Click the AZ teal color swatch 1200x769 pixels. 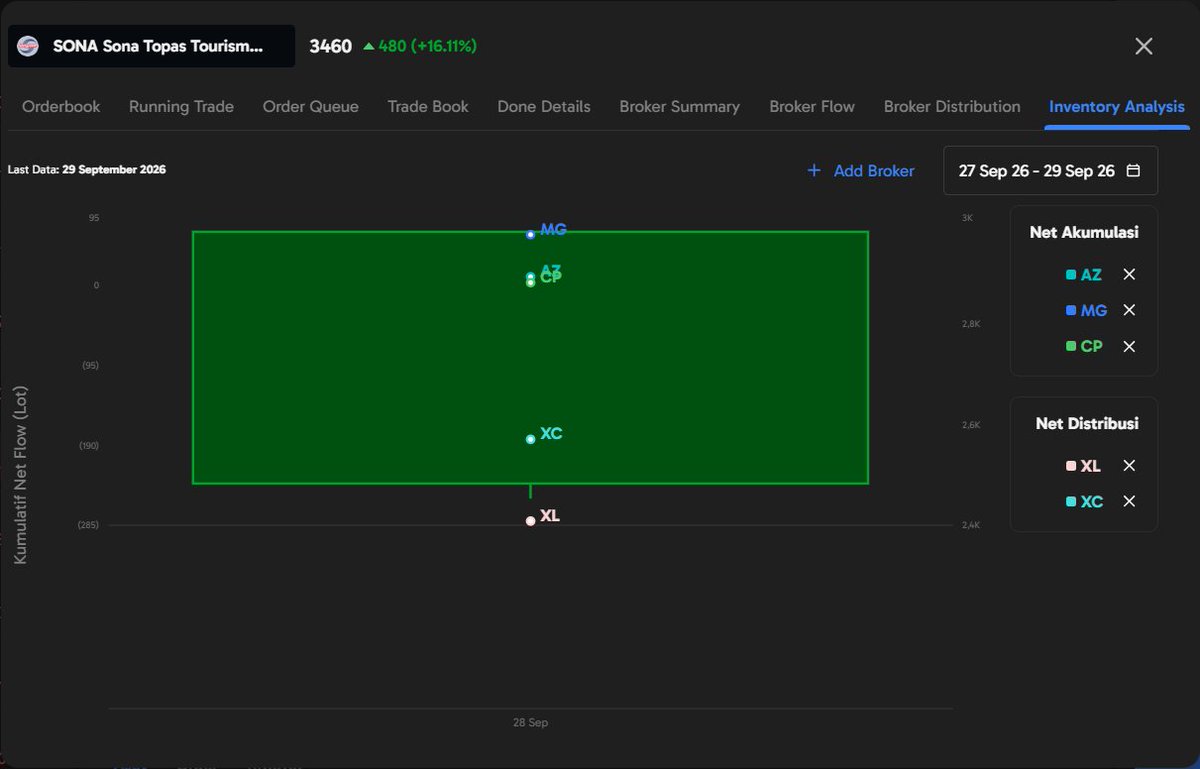tap(1071, 275)
